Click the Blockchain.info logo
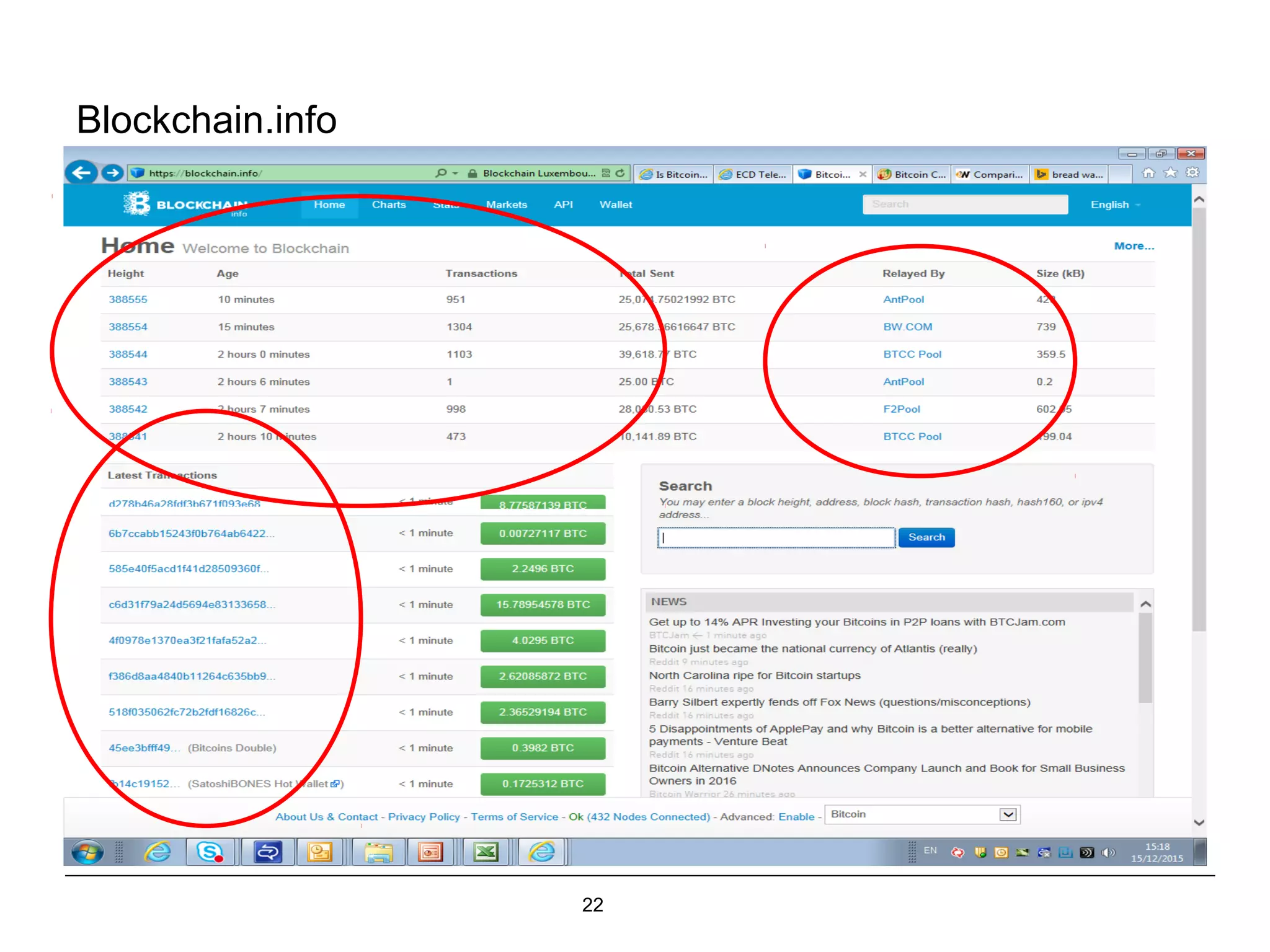The image size is (1270, 952). (x=185, y=204)
